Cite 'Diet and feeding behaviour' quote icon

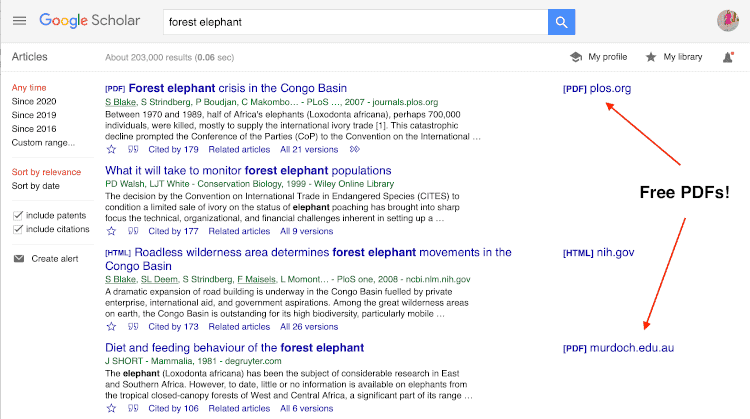tap(133, 408)
